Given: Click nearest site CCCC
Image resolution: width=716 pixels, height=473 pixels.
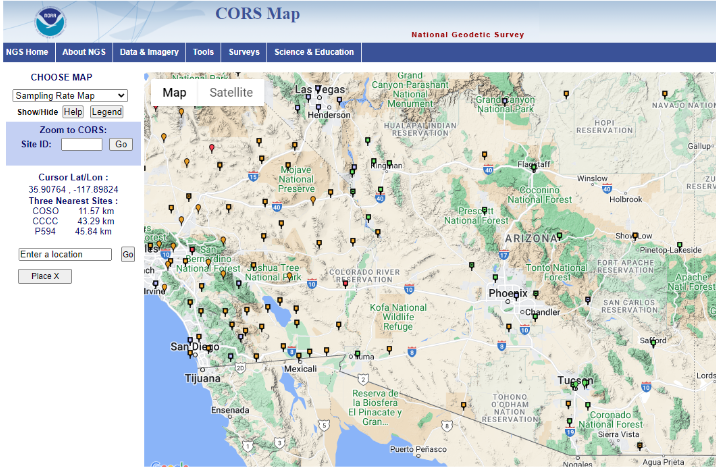Looking at the screenshot, I should [x=45, y=221].
